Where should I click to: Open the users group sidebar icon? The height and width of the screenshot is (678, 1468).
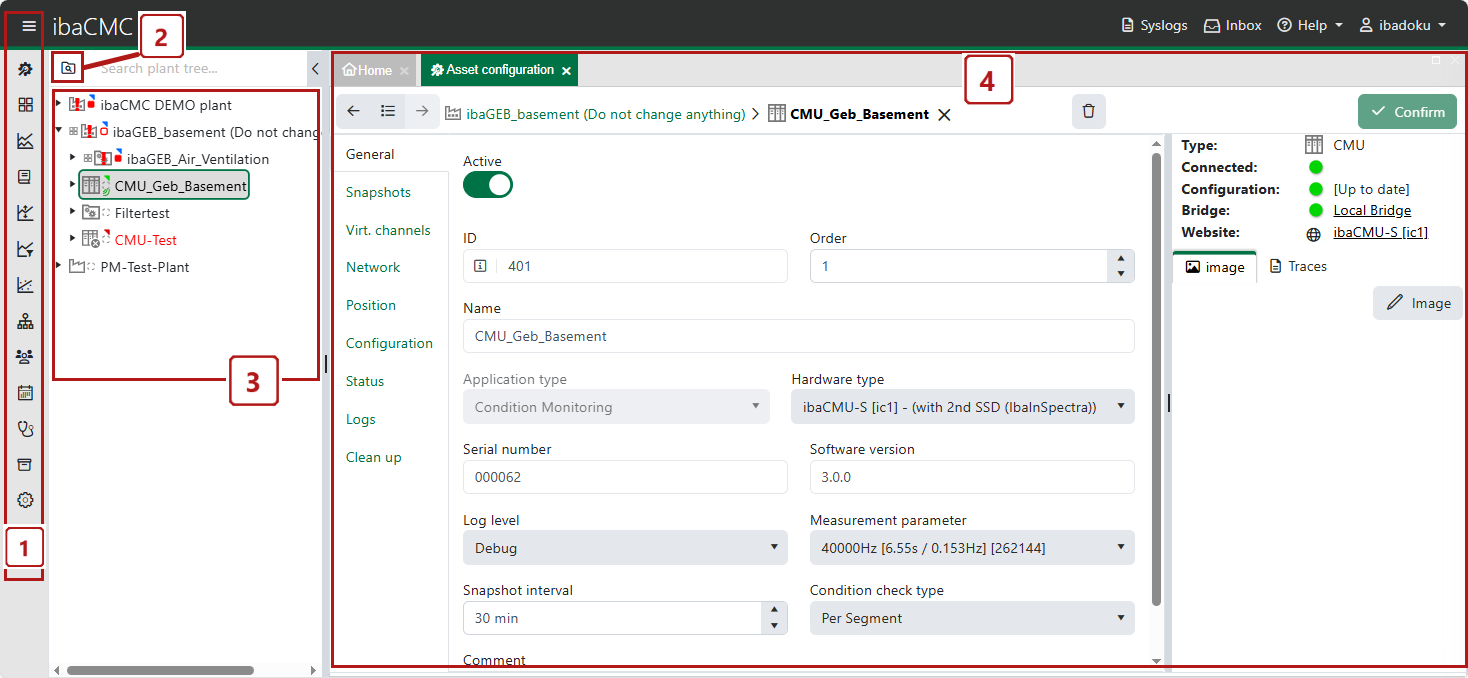point(26,357)
